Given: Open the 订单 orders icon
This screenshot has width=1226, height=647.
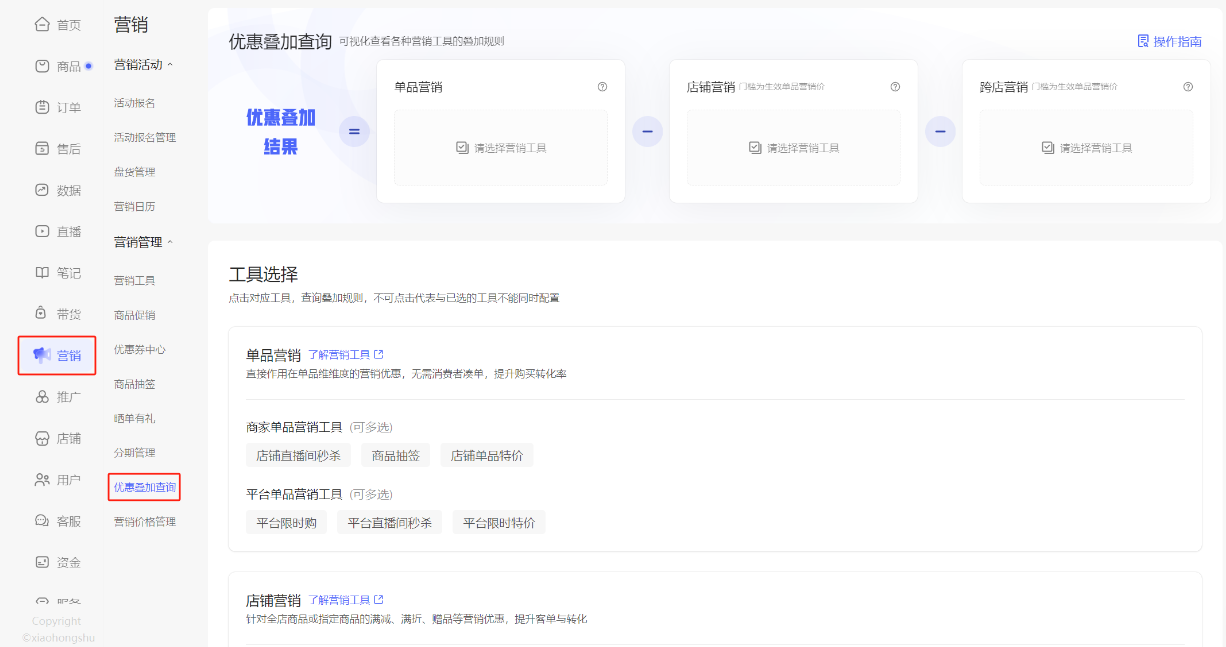Looking at the screenshot, I should pyautogui.click(x=42, y=106).
